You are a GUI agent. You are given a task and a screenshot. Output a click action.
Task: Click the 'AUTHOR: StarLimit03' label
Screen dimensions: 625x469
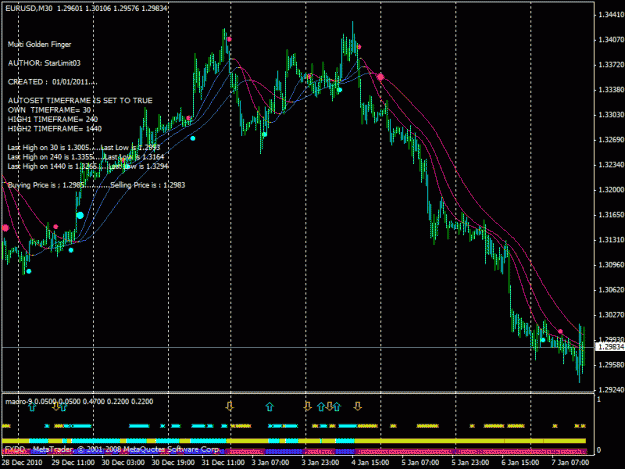point(44,63)
